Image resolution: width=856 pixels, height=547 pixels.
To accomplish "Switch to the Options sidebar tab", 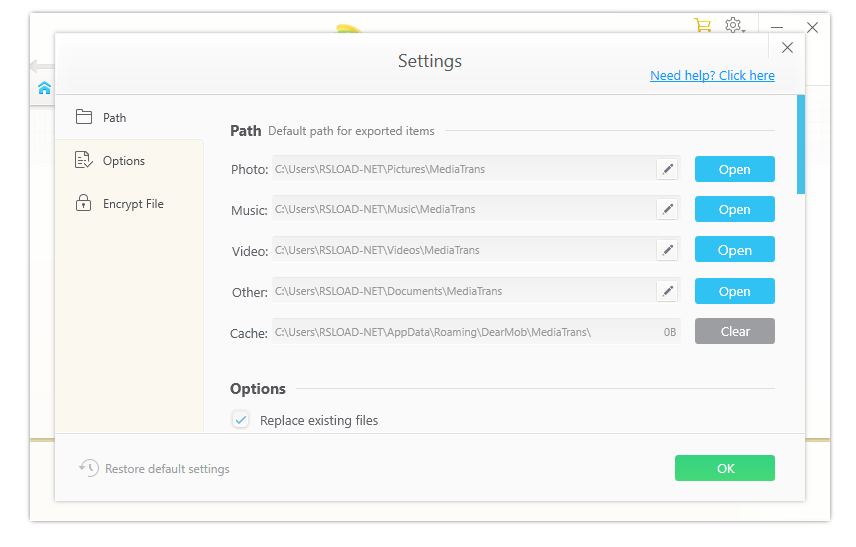I will point(123,161).
